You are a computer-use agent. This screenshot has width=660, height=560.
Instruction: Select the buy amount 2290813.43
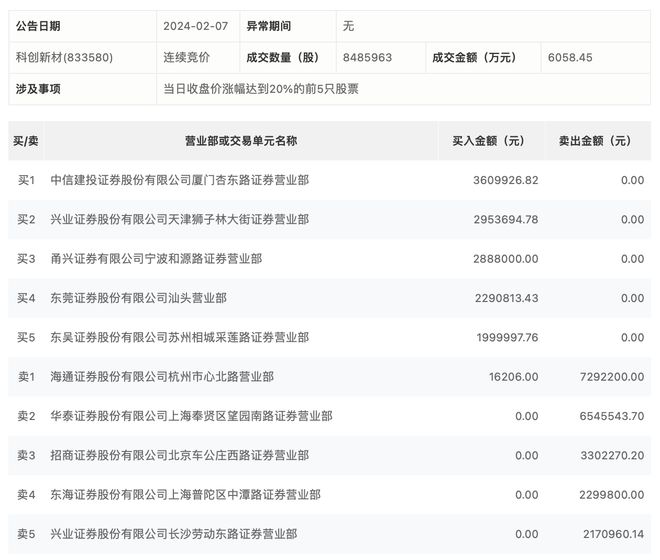coord(506,298)
